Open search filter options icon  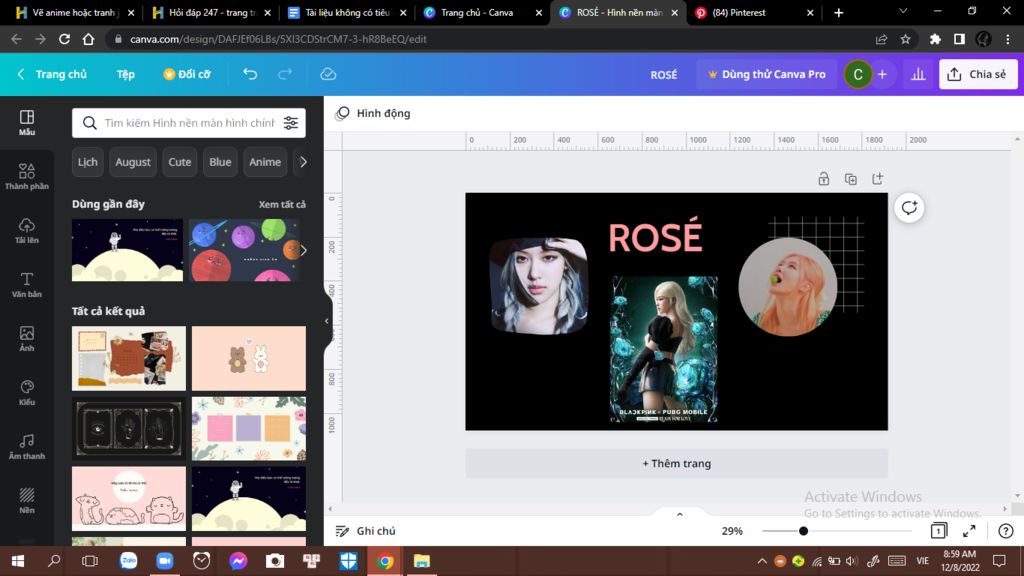tap(291, 123)
